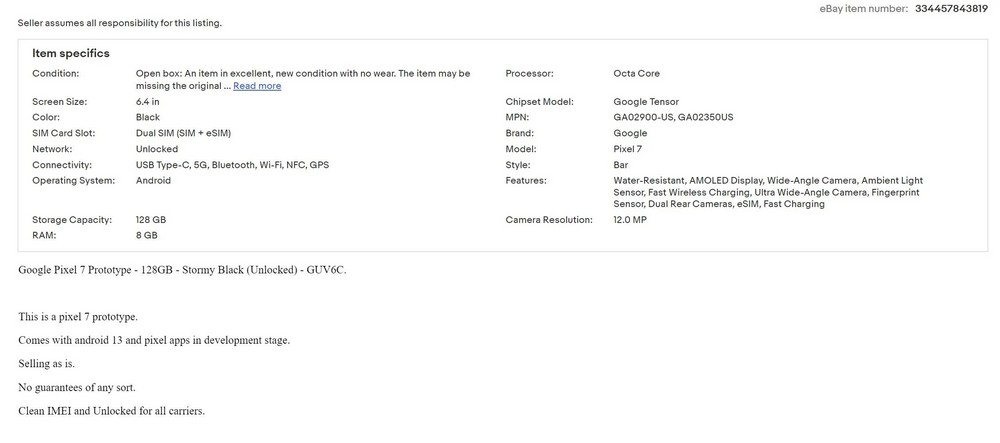Click the 'eBay item number:' label
This screenshot has height=443, width=1000.
[x=864, y=9]
